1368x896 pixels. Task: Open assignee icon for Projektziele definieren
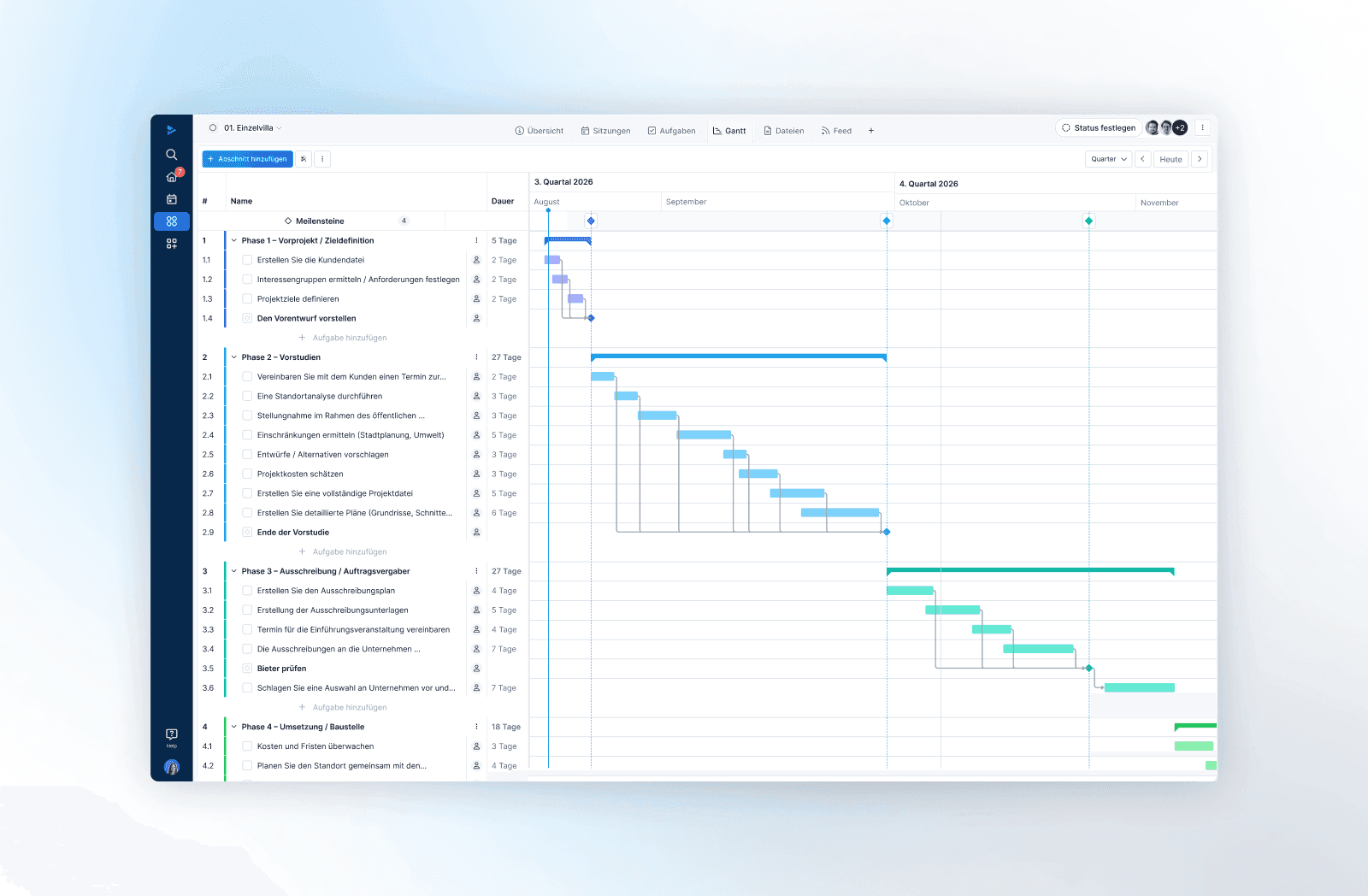476,299
